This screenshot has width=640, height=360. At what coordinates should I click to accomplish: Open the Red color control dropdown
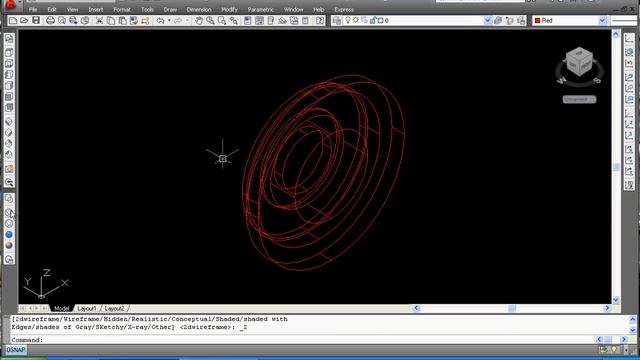[602, 20]
